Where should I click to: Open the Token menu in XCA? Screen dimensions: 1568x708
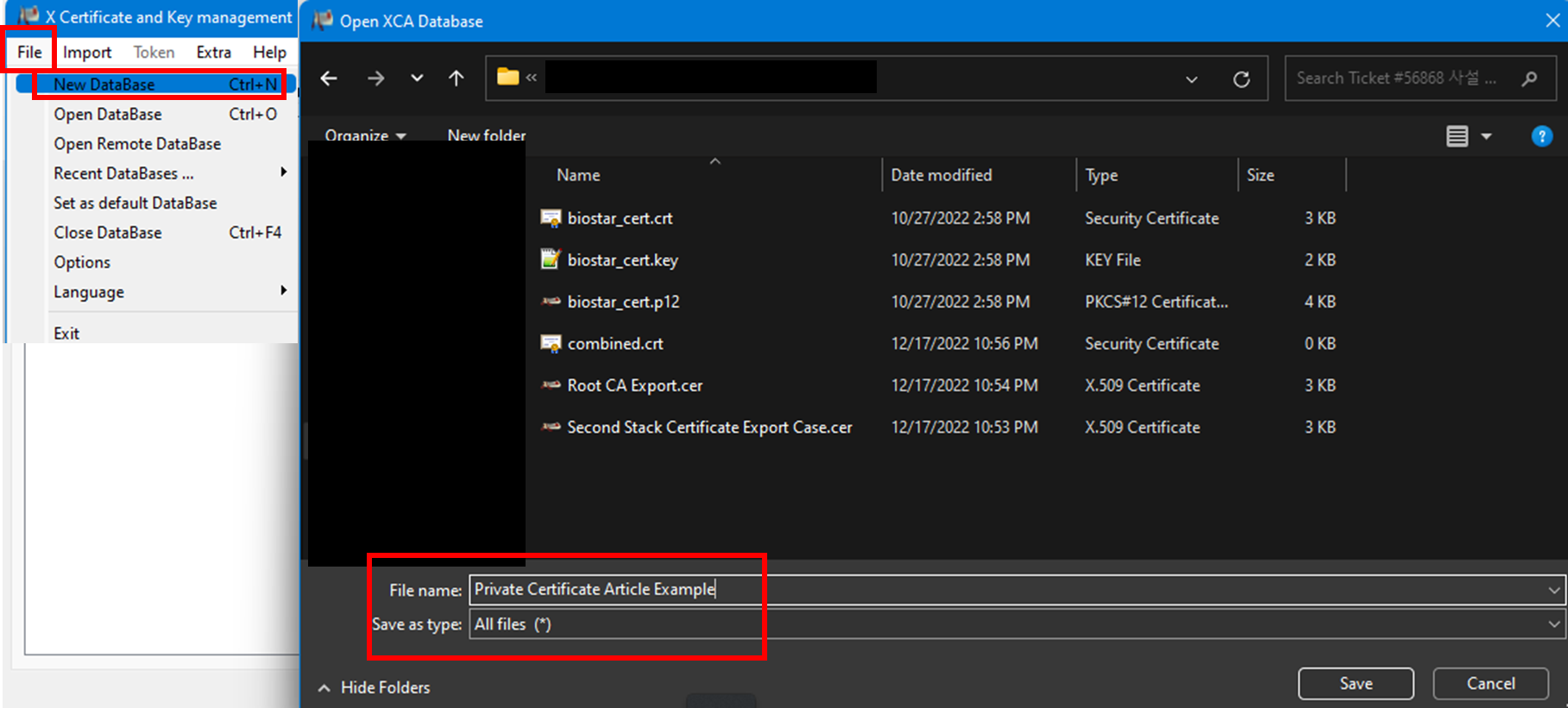[154, 53]
